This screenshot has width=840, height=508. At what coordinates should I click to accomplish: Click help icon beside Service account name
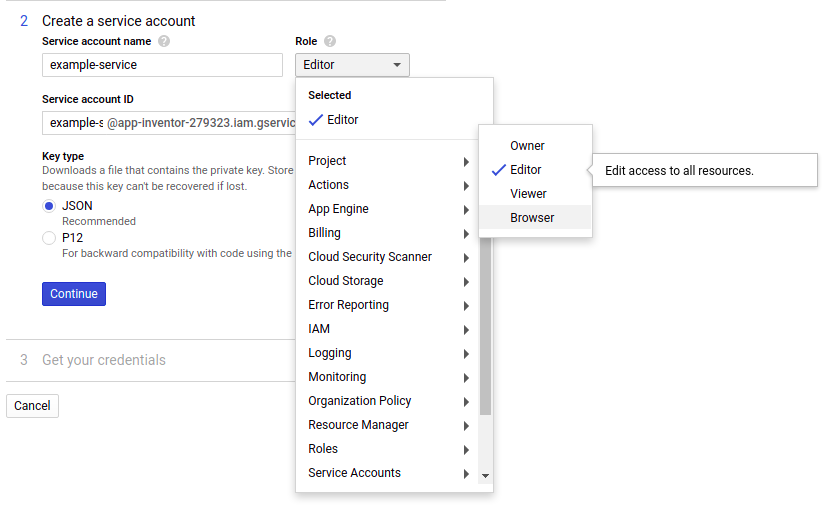coord(164,42)
